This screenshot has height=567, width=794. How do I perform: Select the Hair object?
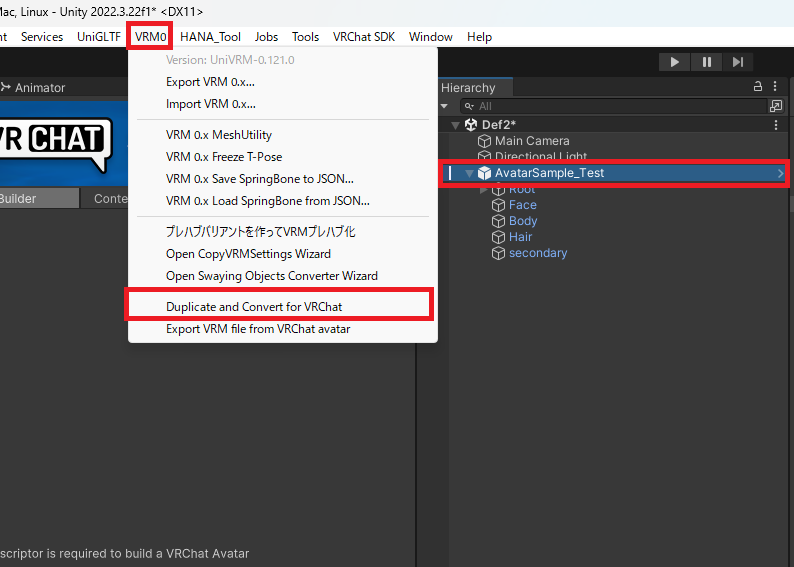coord(521,237)
